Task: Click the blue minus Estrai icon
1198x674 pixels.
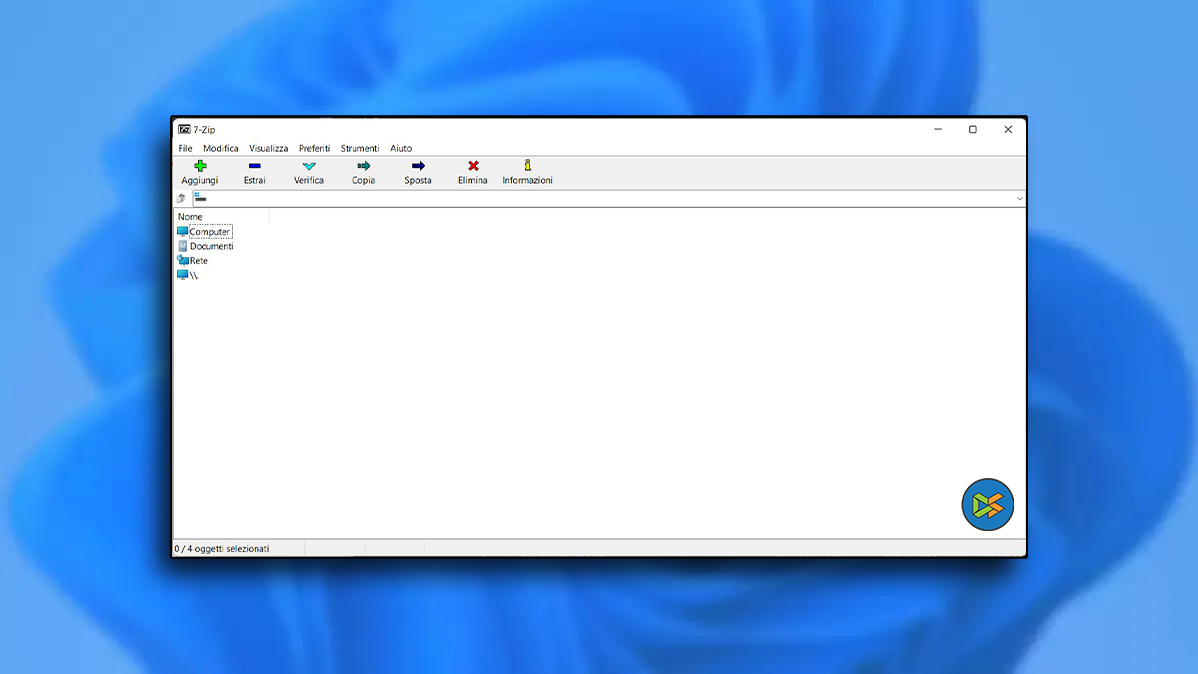Action: coord(255,166)
